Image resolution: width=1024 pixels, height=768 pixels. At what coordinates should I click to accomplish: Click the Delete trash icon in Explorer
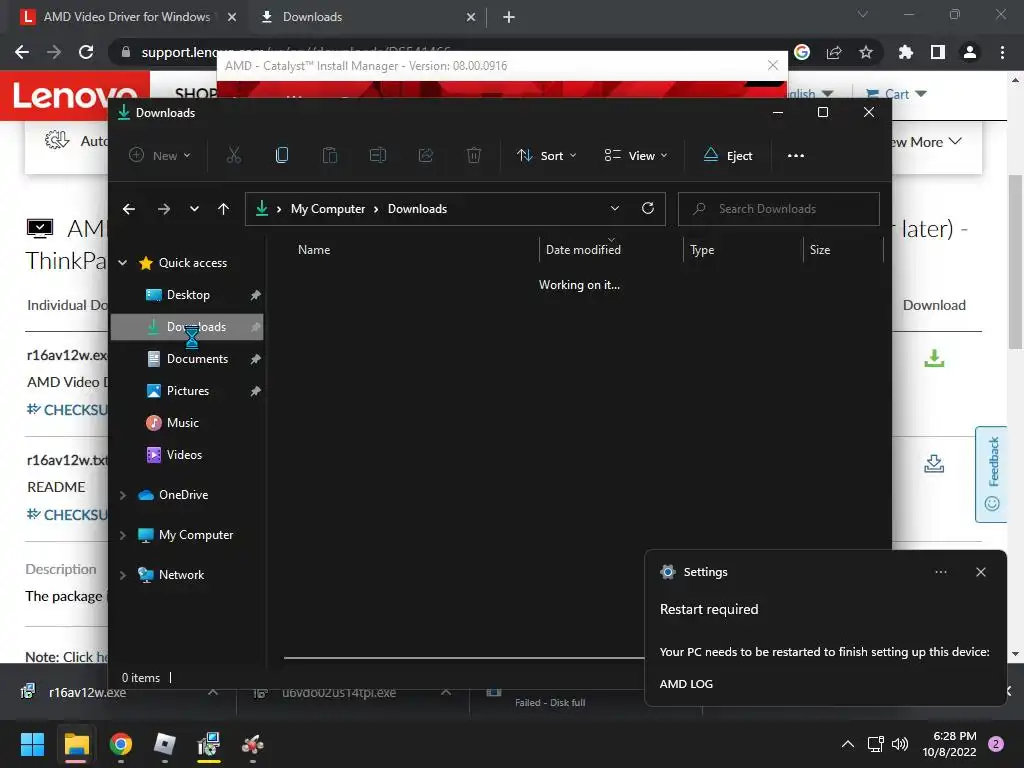(x=474, y=155)
